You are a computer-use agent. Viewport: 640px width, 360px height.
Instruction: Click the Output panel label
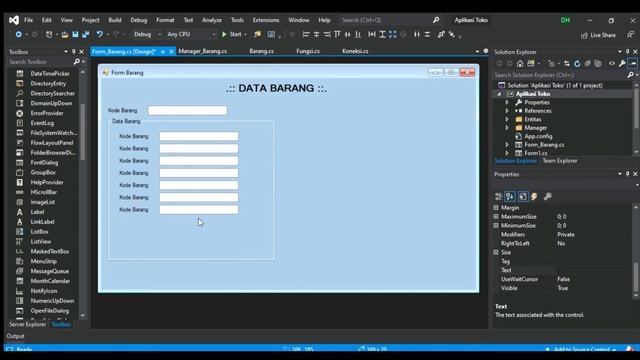(x=15, y=336)
